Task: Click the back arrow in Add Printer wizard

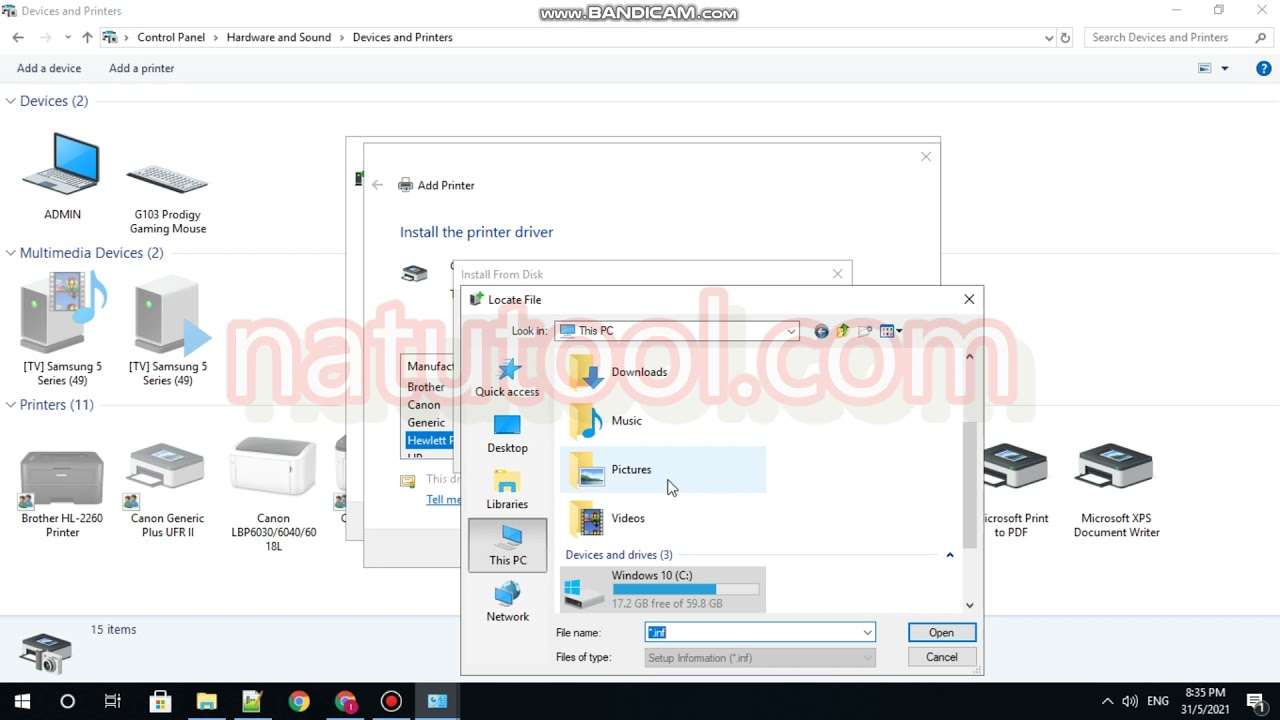Action: point(377,185)
